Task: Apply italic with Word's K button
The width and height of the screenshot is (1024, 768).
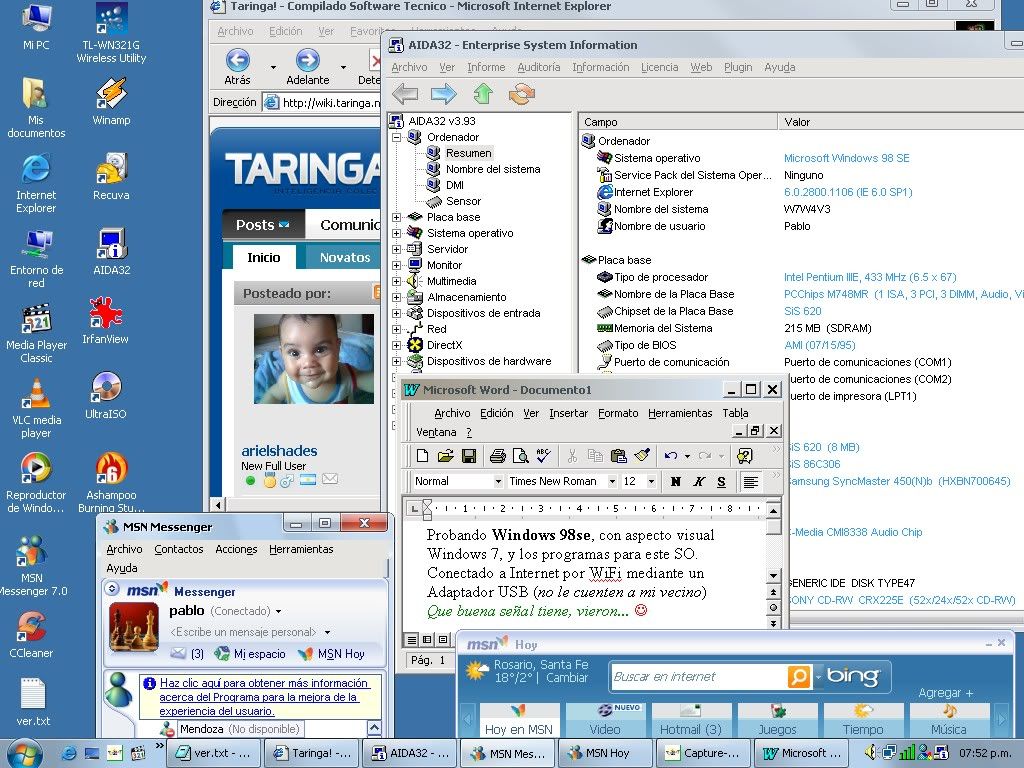Action: click(x=699, y=481)
